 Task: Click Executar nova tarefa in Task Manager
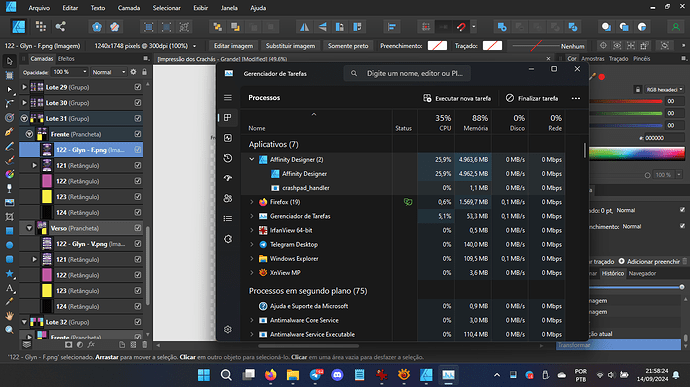tap(457, 98)
